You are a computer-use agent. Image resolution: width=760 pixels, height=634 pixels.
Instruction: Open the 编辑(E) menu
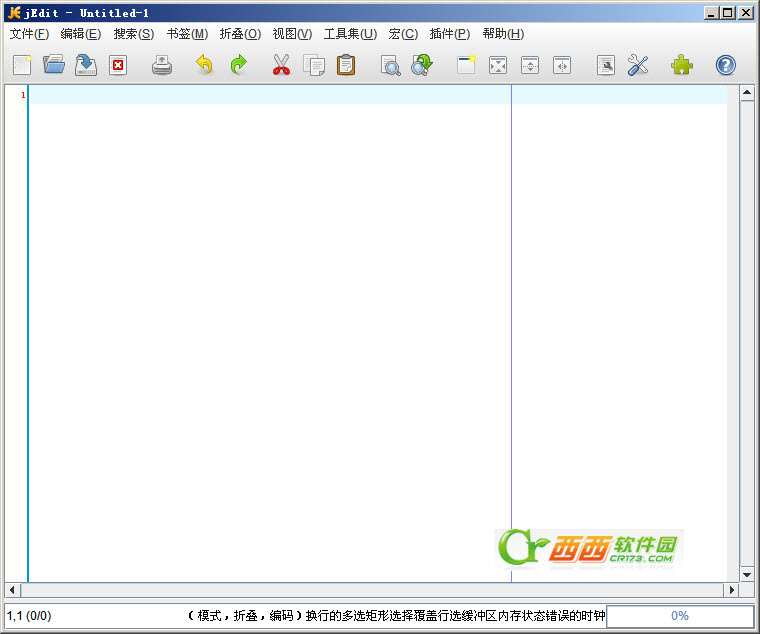pyautogui.click(x=81, y=34)
